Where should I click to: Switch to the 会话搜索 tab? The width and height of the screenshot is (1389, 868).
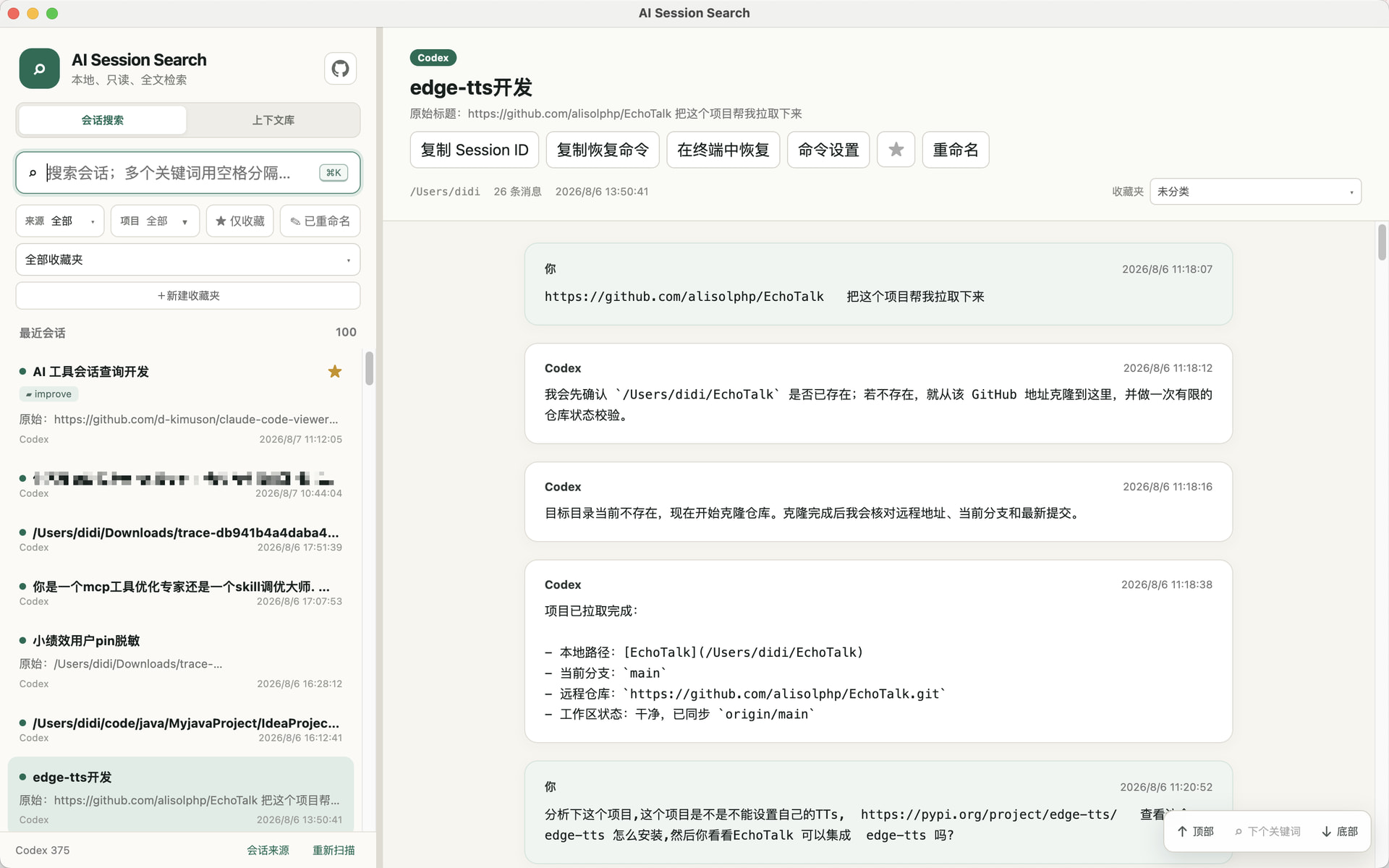(x=103, y=120)
